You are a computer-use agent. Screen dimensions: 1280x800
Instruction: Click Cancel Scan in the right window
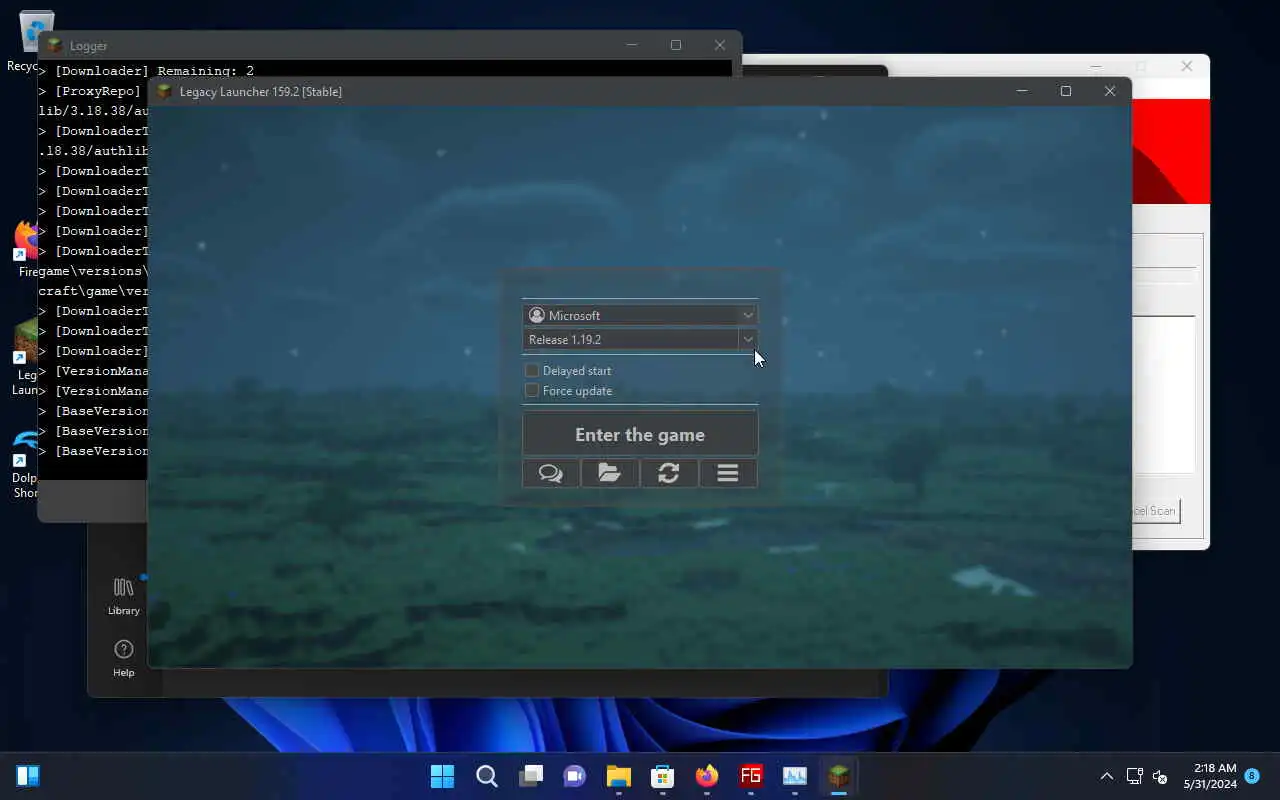click(x=1155, y=511)
